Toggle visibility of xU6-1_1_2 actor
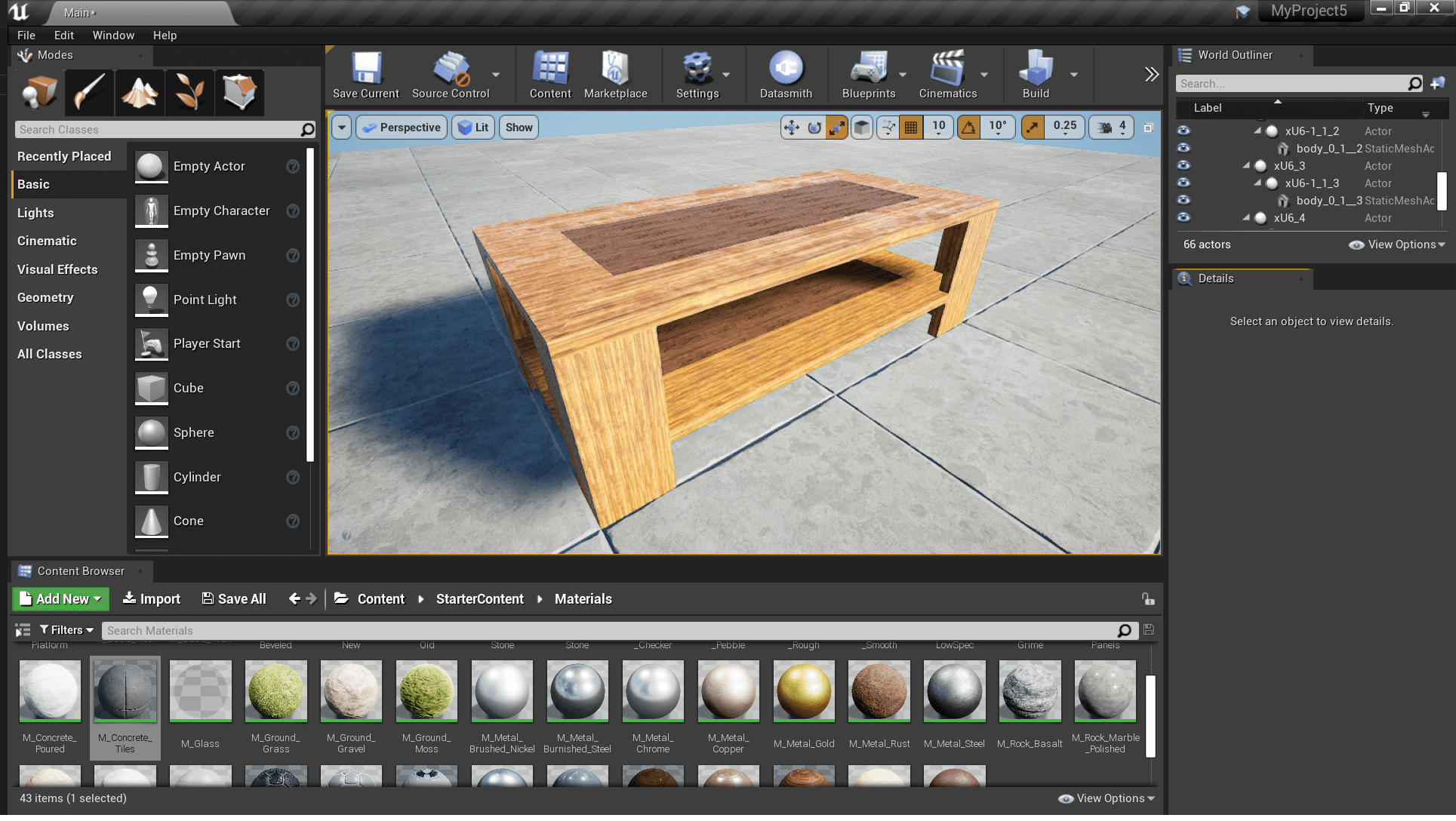The width and height of the screenshot is (1456, 821). pos(1185,131)
